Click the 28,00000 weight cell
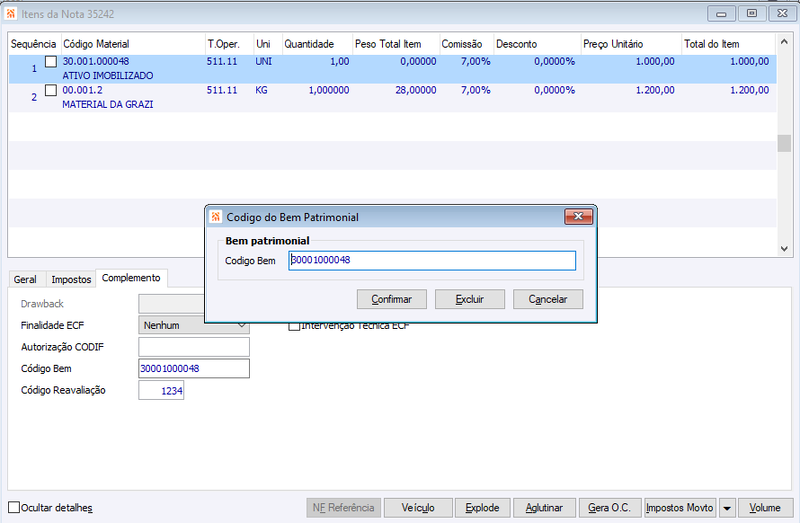 point(415,90)
